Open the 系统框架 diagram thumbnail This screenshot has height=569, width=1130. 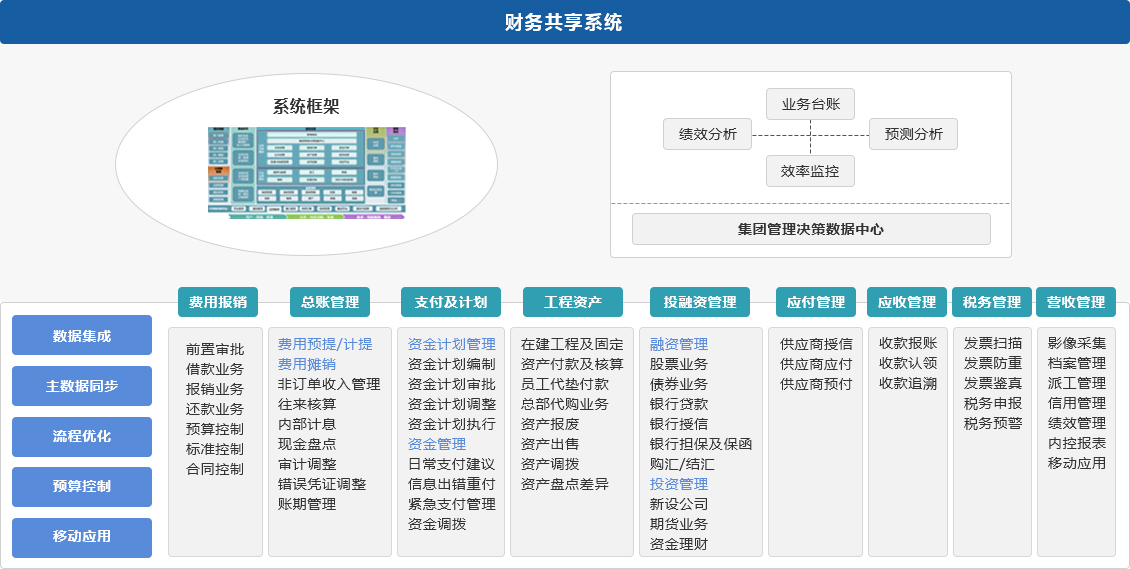[x=307, y=171]
